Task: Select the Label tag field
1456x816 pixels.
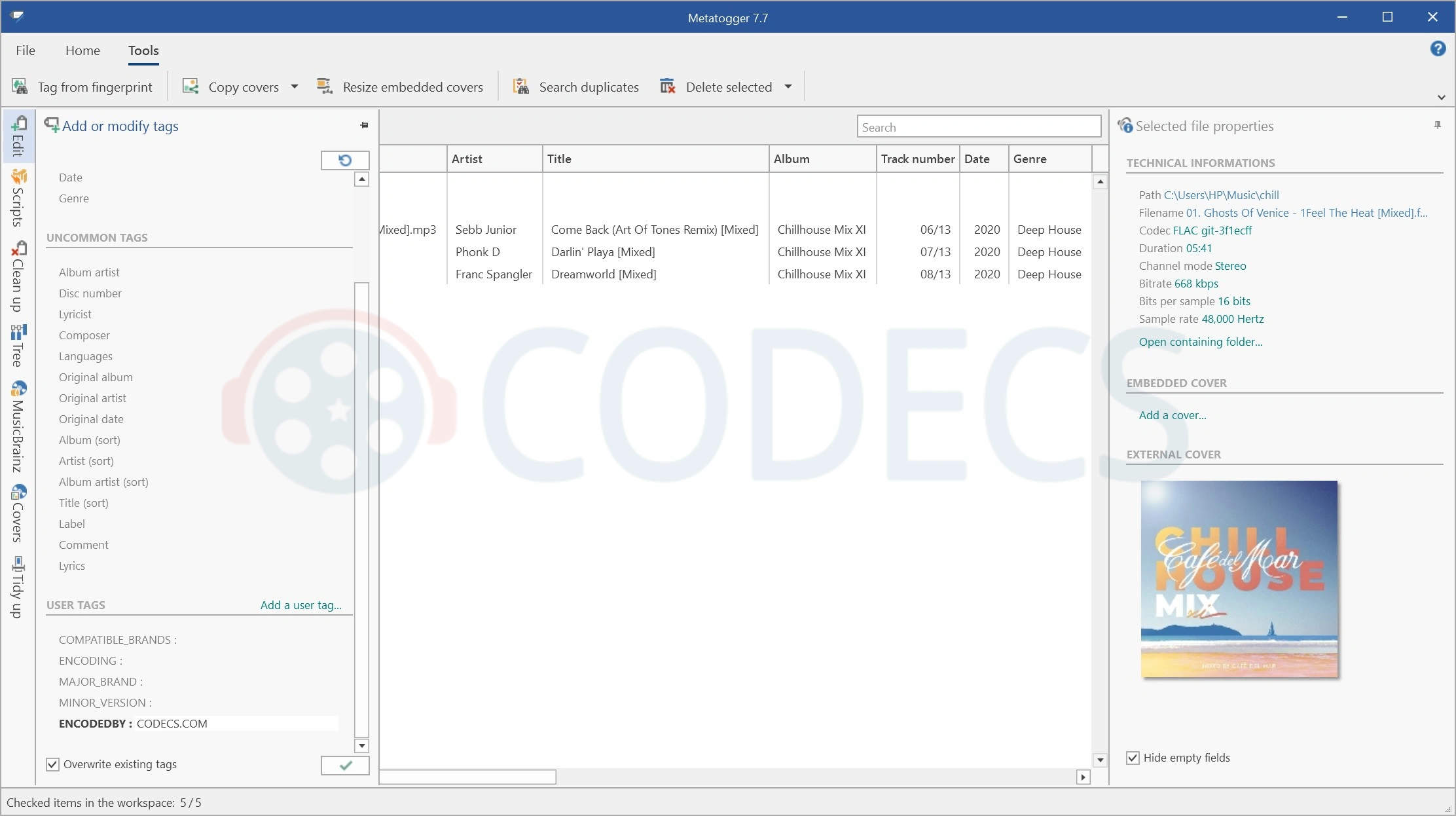Action: point(71,524)
